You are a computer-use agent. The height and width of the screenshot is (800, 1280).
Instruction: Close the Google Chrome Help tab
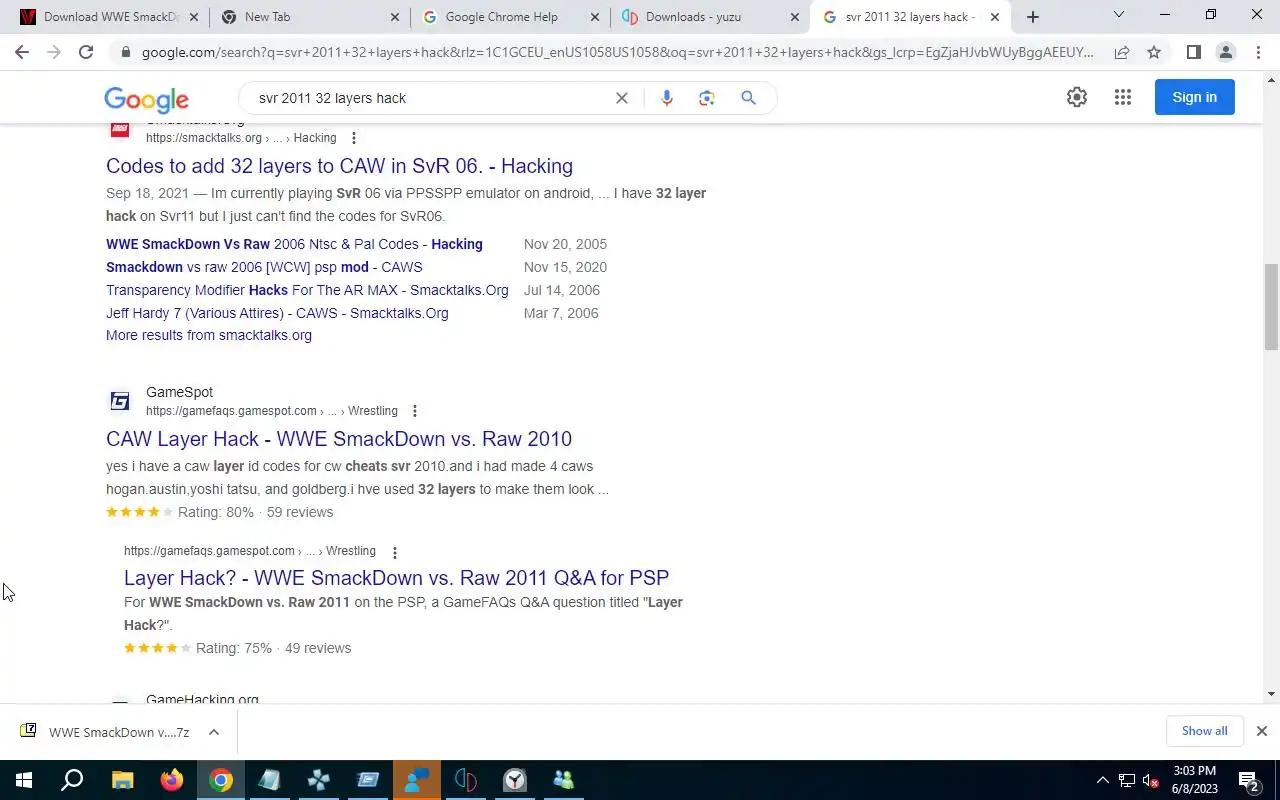pyautogui.click(x=594, y=17)
